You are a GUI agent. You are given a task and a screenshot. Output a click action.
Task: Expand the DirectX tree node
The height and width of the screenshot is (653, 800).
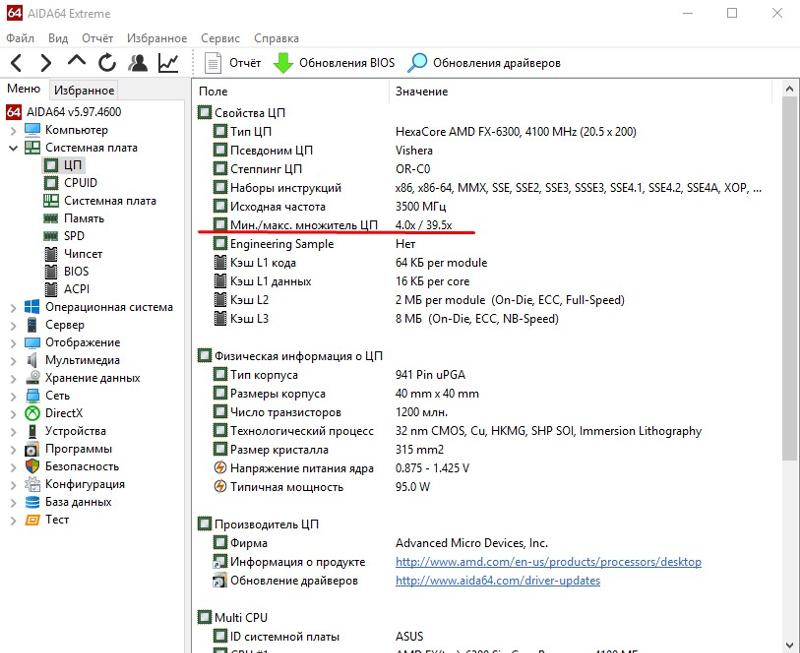(13, 414)
